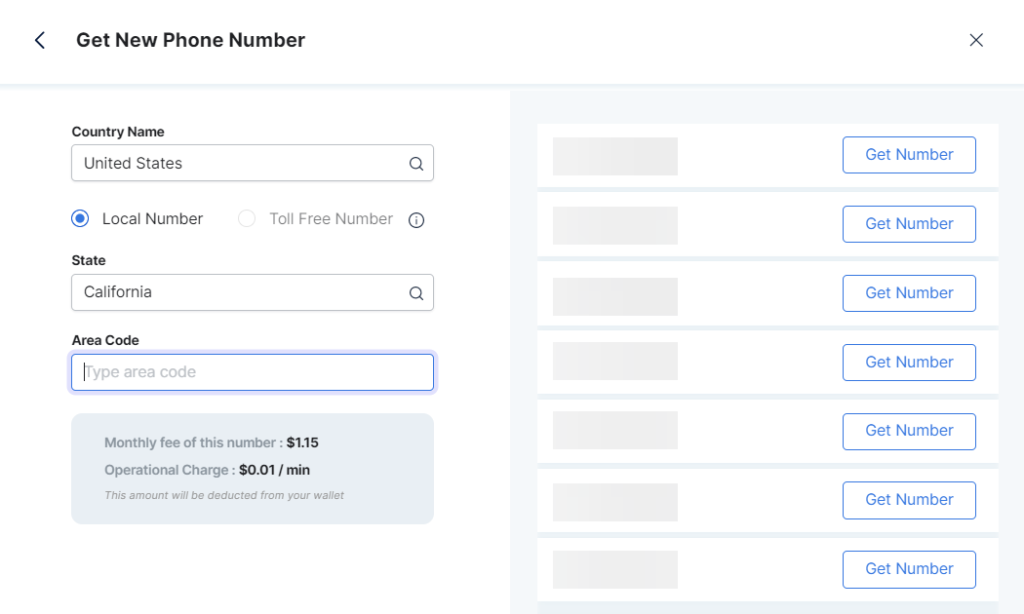
Task: Click the search icon in Country Name field
Action: 415,163
